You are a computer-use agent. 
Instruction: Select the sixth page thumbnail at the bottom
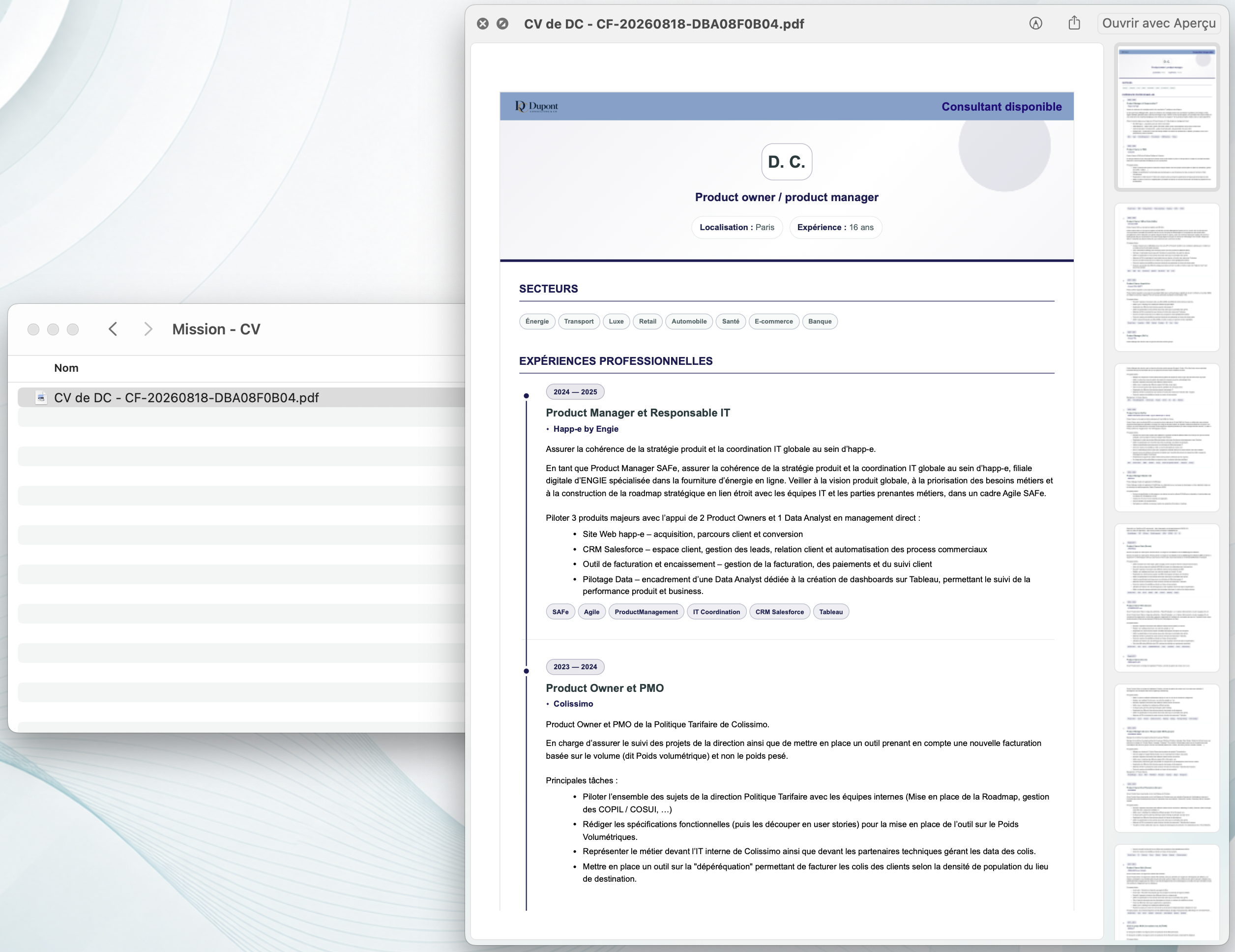click(1167, 892)
